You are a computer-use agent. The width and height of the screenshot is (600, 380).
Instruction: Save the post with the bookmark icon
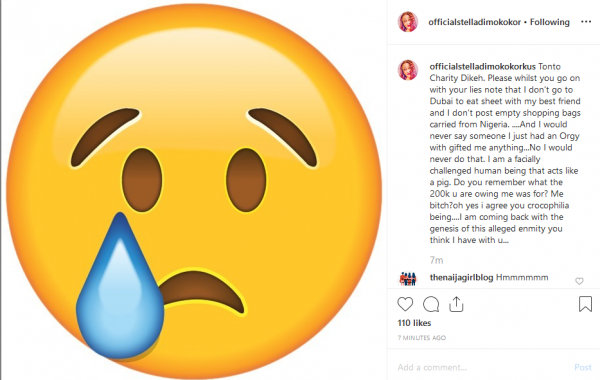(585, 304)
